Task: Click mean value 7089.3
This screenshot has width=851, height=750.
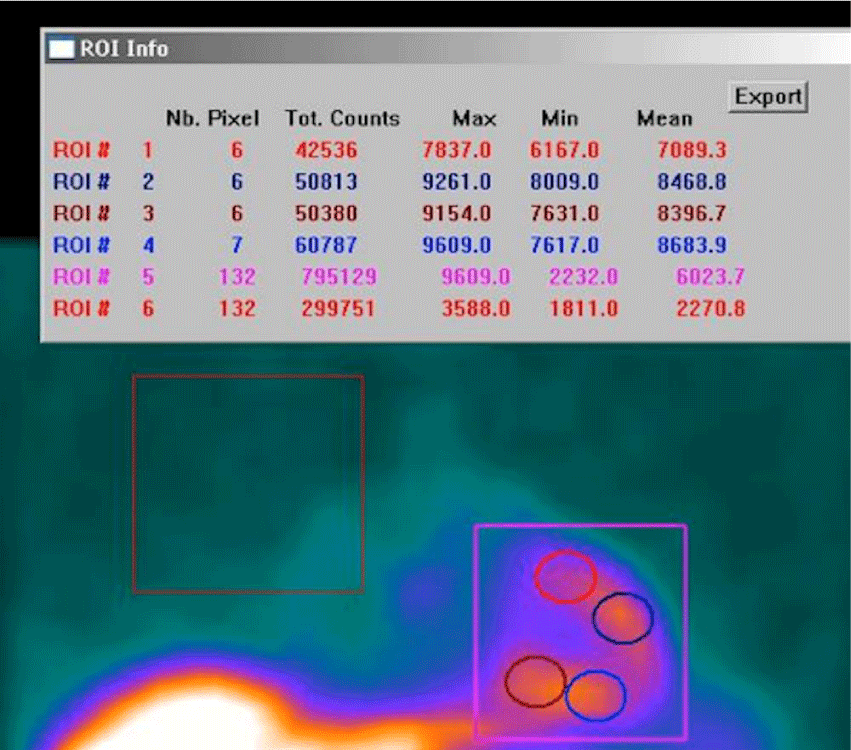Action: 692,150
